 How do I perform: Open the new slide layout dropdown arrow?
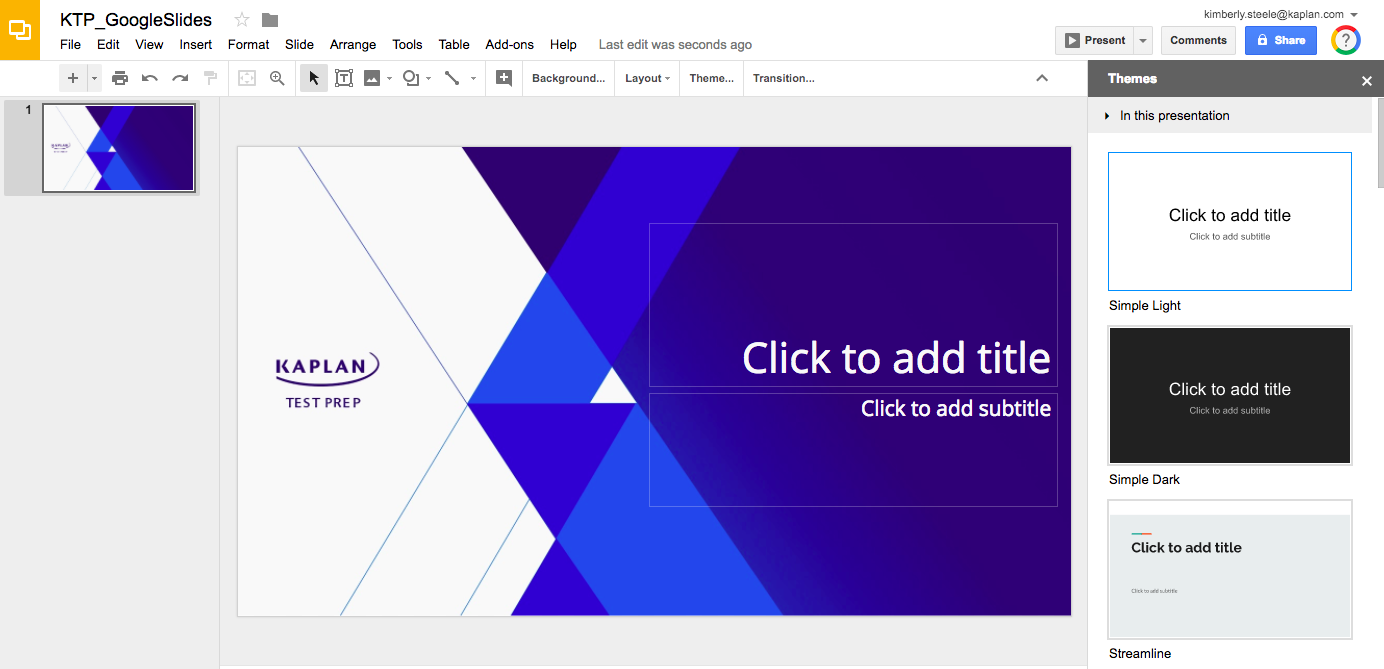(x=95, y=78)
